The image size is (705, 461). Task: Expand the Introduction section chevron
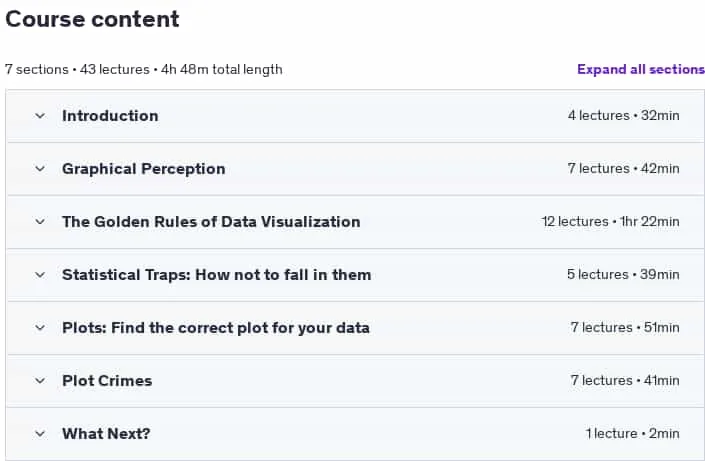pos(40,116)
